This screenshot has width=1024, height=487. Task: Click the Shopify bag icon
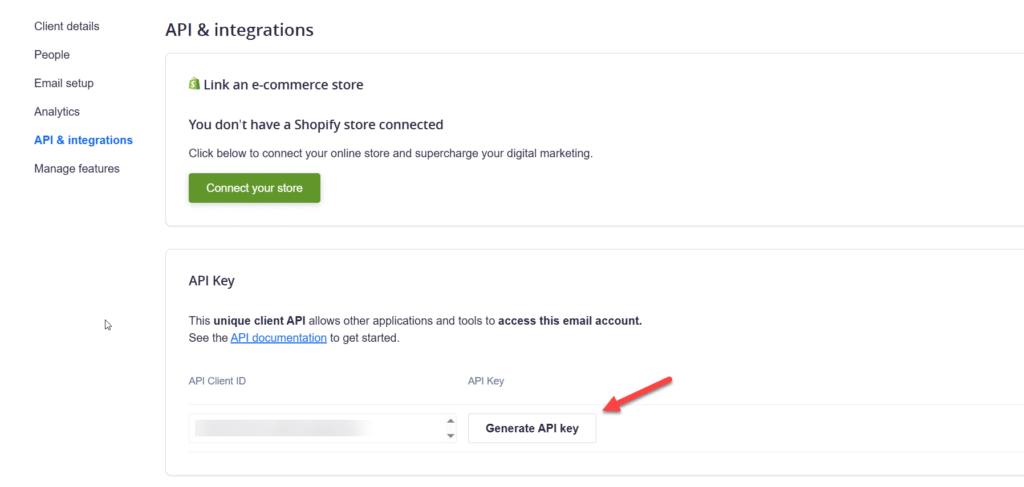pos(194,84)
